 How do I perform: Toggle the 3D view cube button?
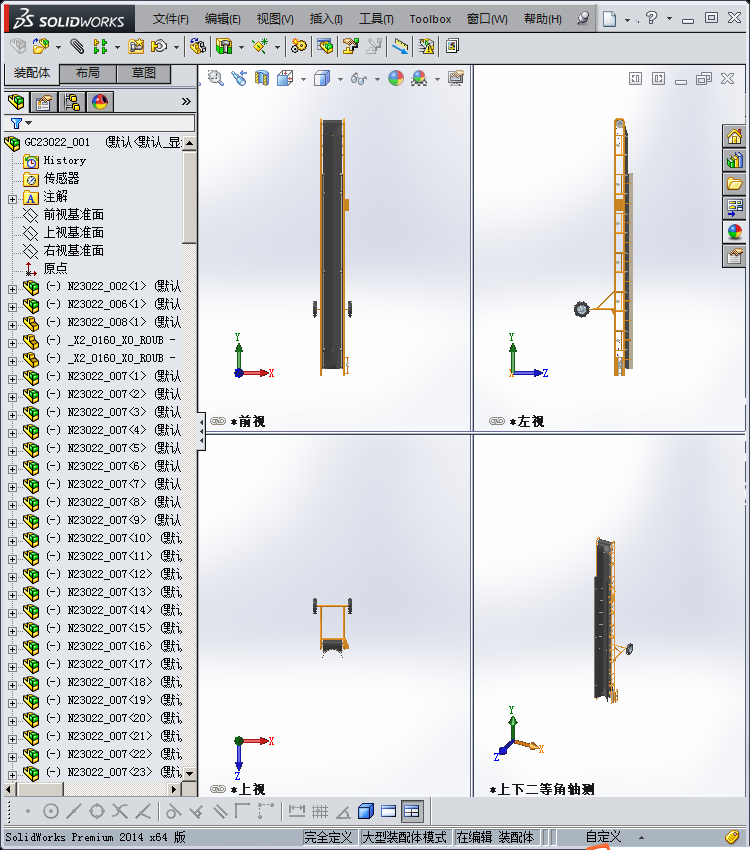click(366, 811)
